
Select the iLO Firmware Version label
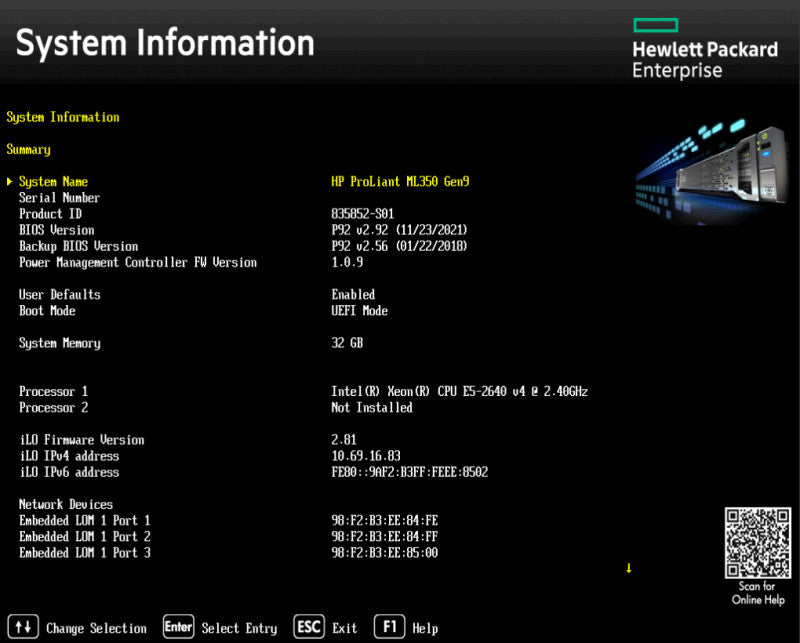pos(82,440)
